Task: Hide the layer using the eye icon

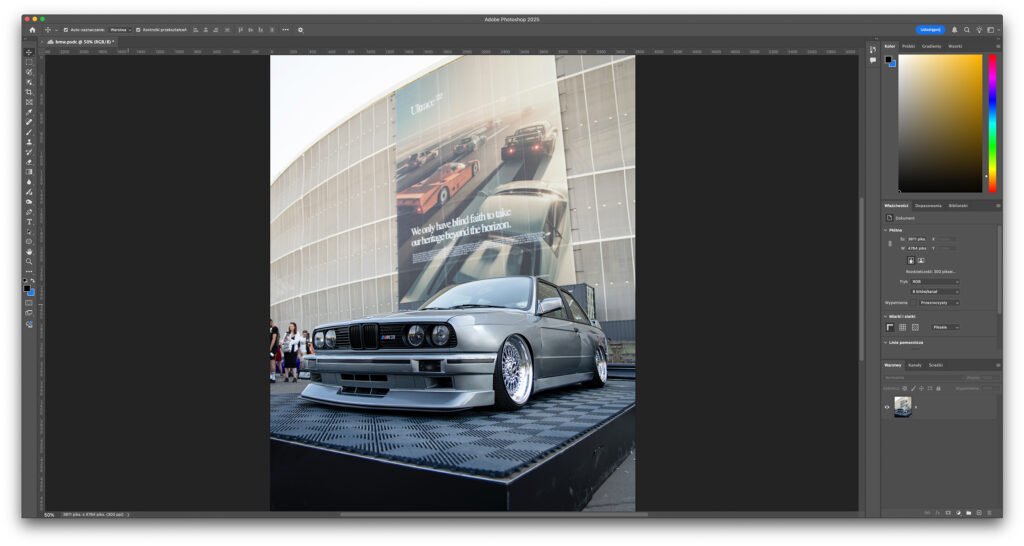Action: (887, 407)
